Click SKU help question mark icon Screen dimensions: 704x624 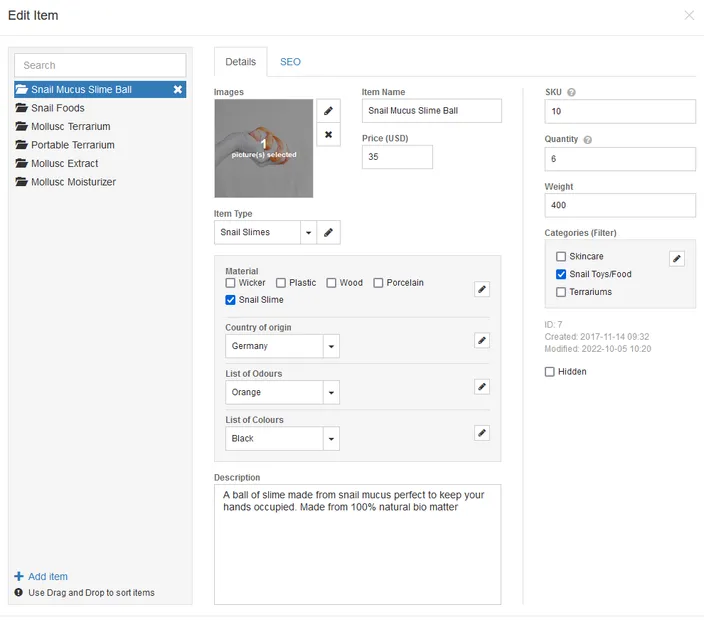coord(571,92)
